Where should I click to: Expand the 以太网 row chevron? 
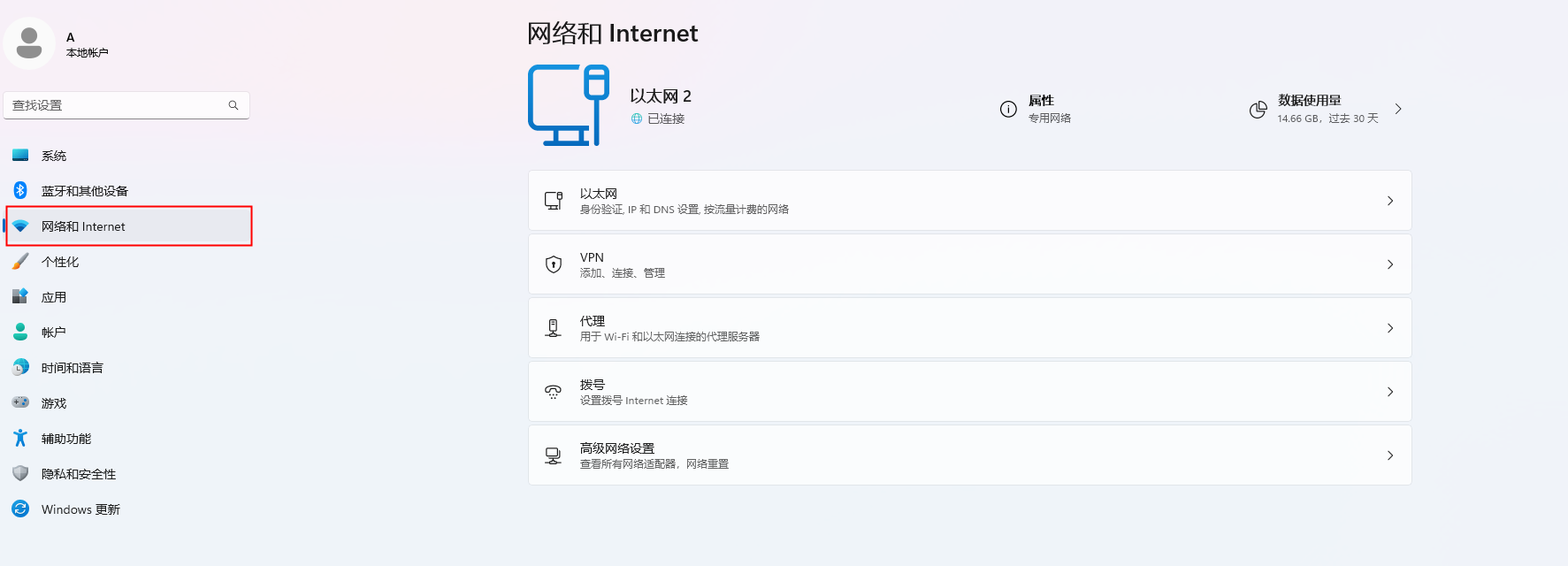pyautogui.click(x=1389, y=201)
